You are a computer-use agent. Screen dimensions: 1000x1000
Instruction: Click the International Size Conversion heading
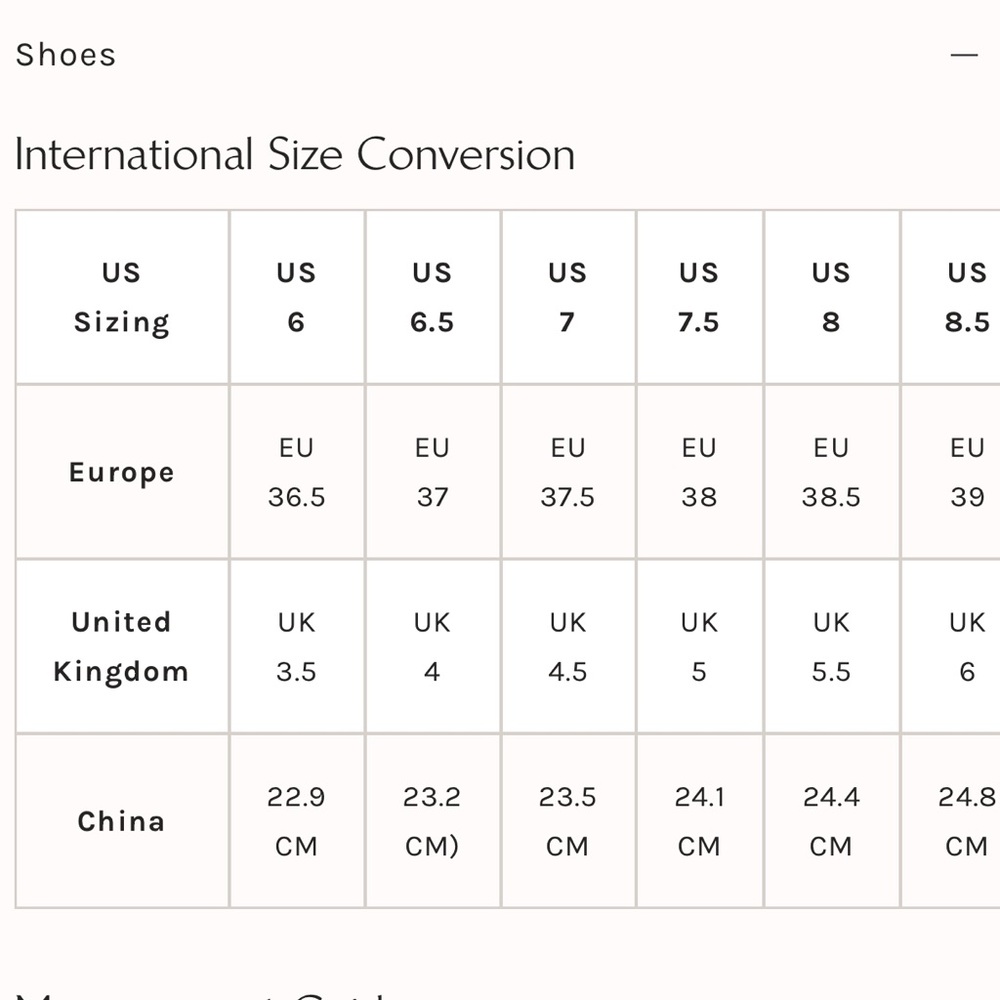tap(295, 155)
